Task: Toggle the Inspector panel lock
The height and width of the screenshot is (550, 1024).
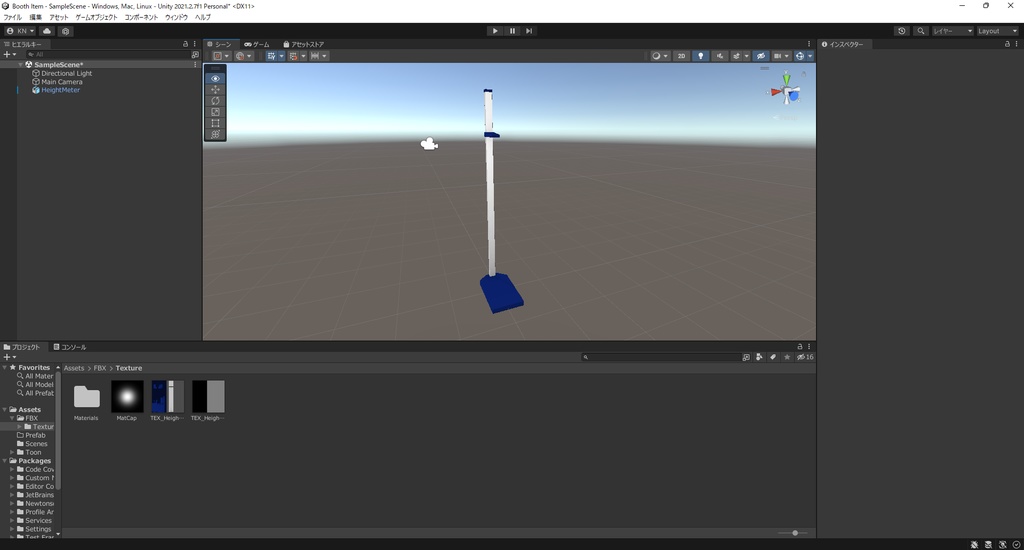Action: click(x=1007, y=44)
